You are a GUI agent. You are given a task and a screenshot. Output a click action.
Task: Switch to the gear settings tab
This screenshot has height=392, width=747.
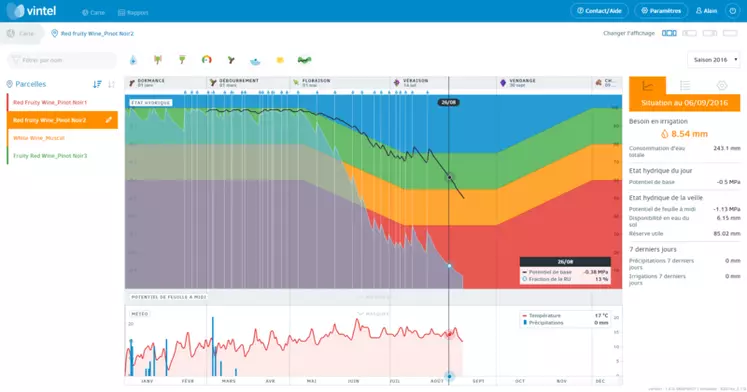[722, 86]
